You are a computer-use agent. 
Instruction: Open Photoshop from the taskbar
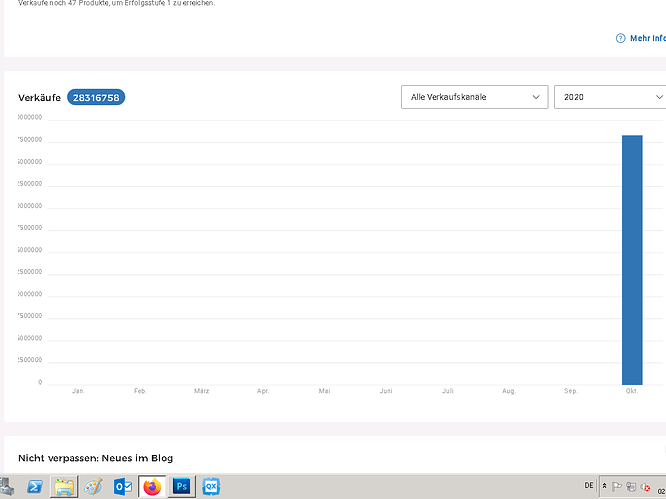click(x=182, y=487)
